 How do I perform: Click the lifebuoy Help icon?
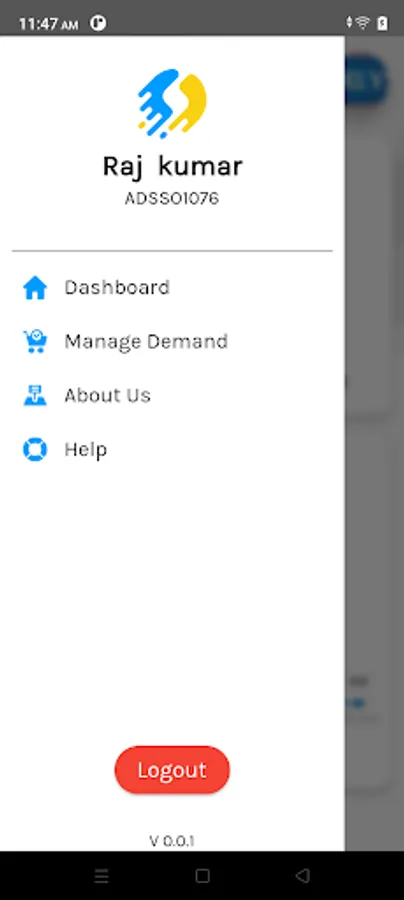point(35,449)
